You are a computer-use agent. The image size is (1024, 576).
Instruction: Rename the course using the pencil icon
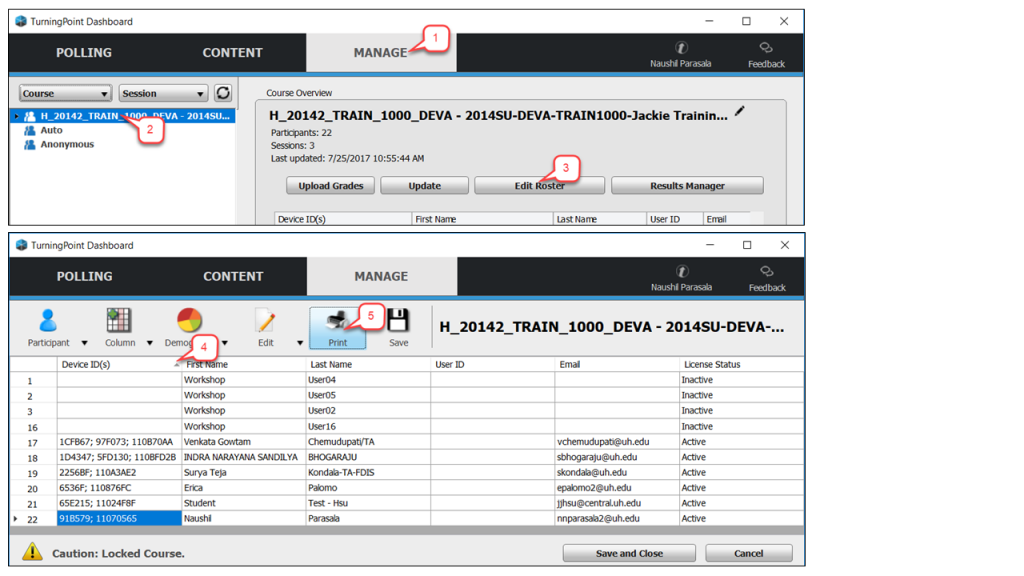coord(738,113)
